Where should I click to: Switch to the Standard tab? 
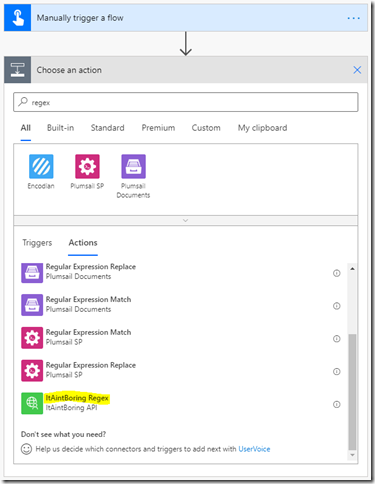pyautogui.click(x=108, y=128)
